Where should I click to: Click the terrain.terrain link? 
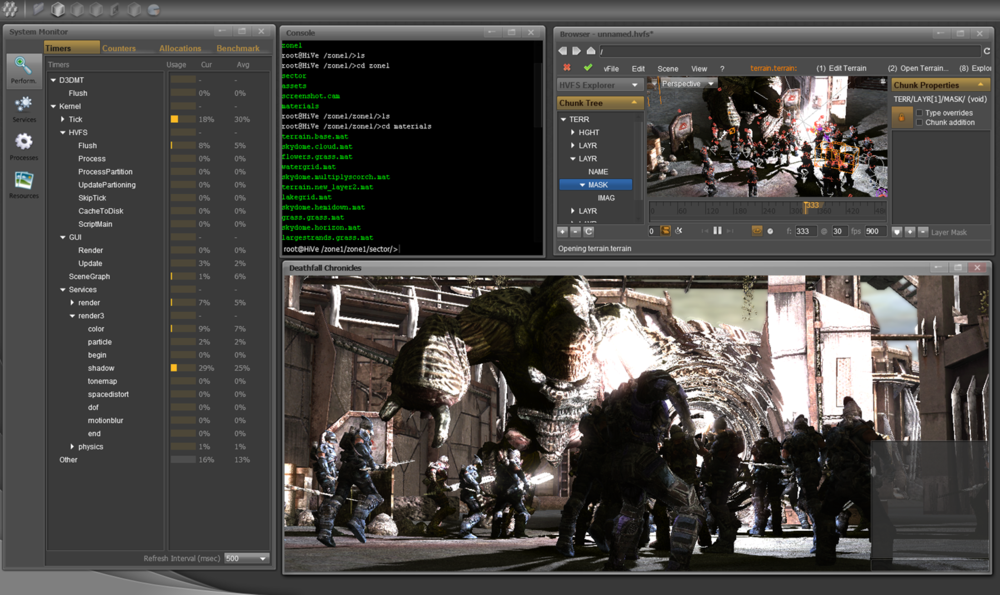click(775, 68)
